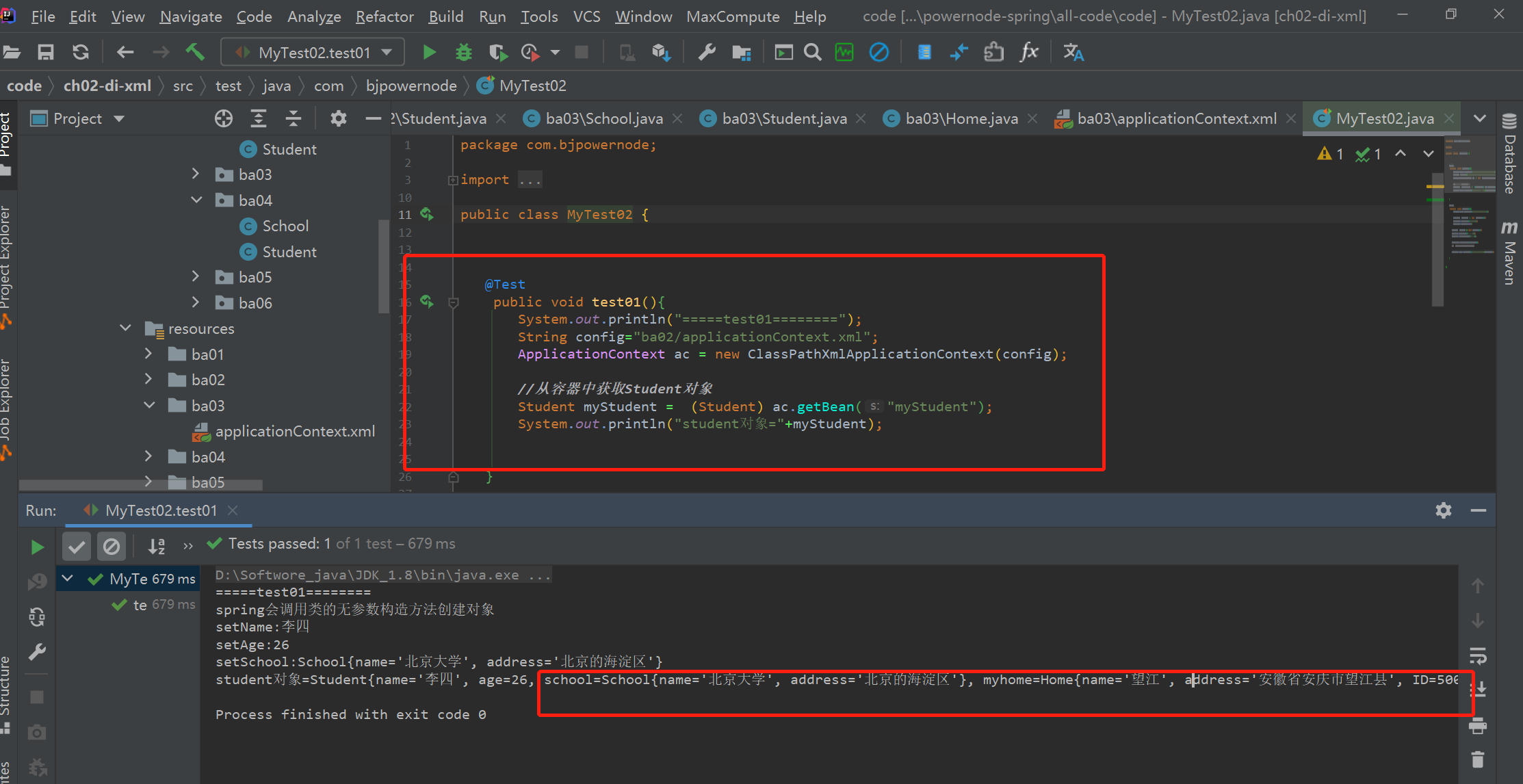1523x784 pixels.
Task: Open the Refactor menu
Action: pos(385,16)
